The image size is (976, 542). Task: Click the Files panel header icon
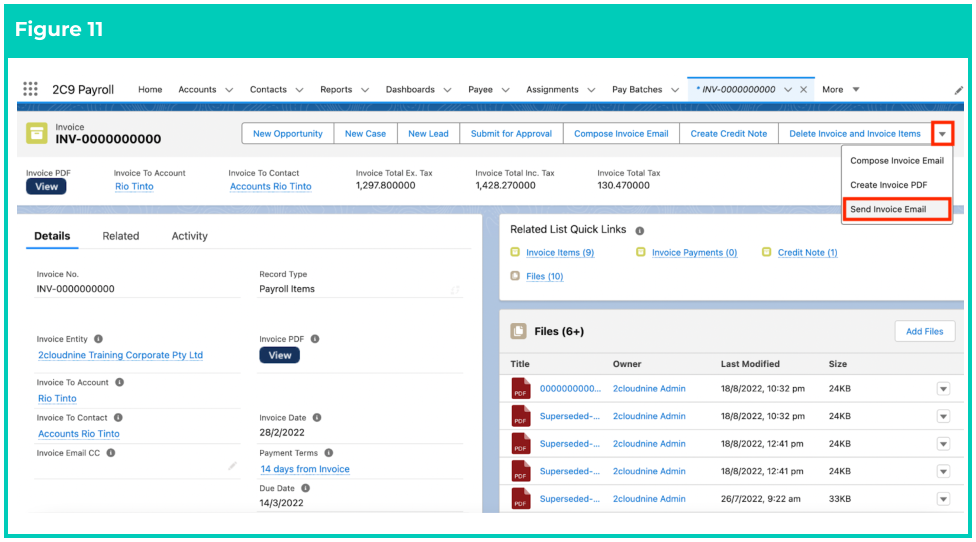point(518,331)
